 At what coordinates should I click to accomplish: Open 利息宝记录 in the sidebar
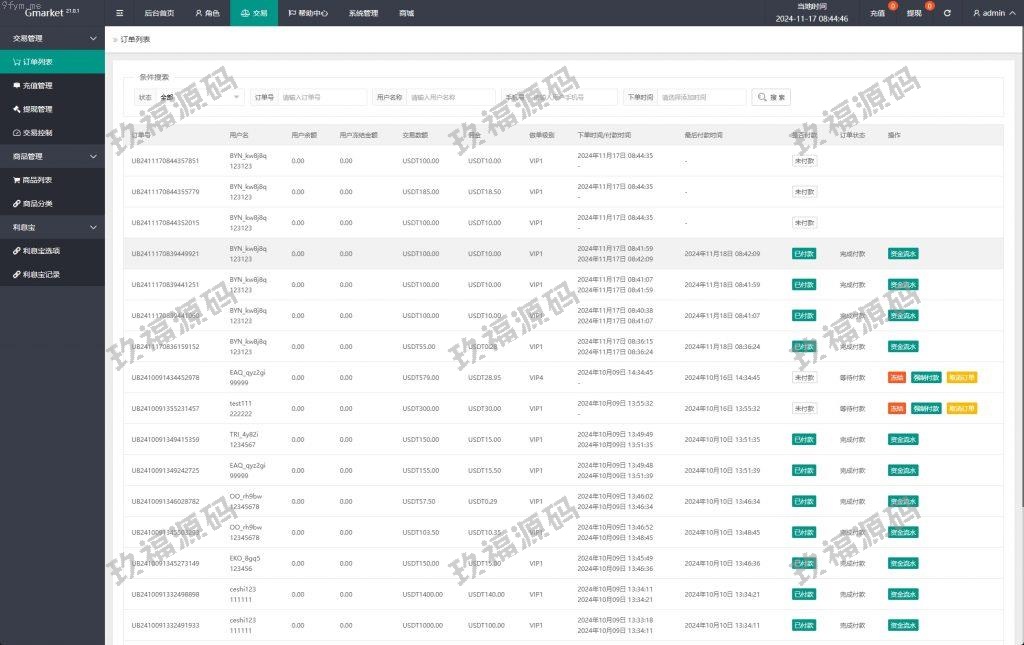[41, 274]
